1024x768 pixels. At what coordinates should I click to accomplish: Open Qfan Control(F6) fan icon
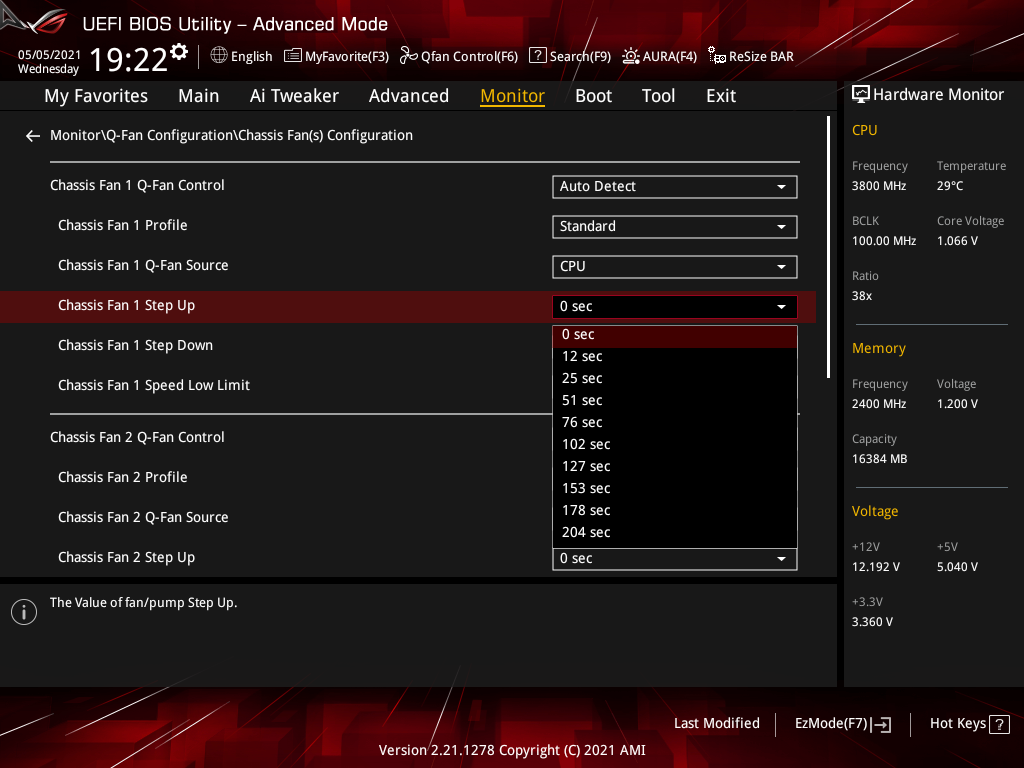pos(409,56)
